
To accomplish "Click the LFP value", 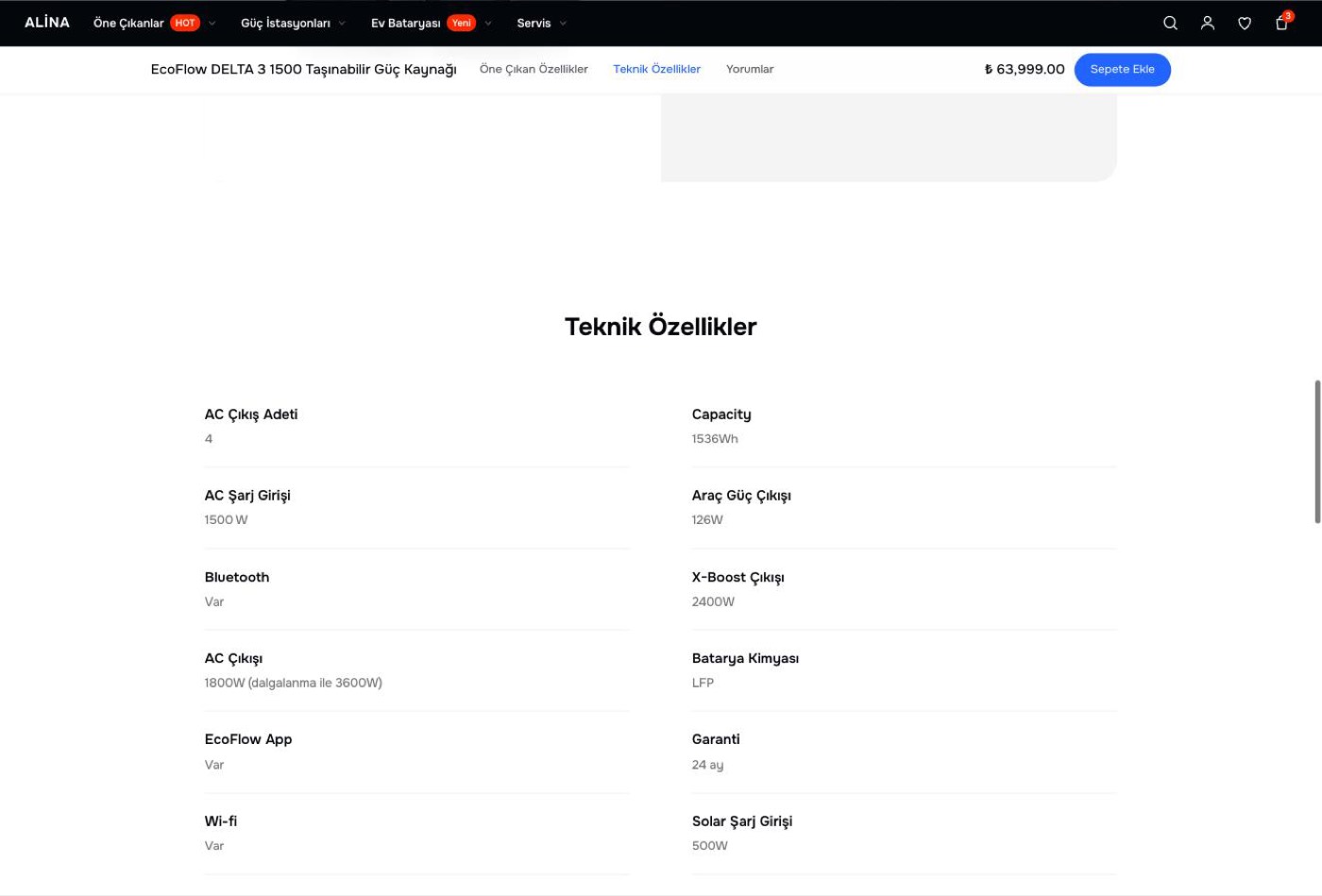I will pyautogui.click(x=703, y=683).
